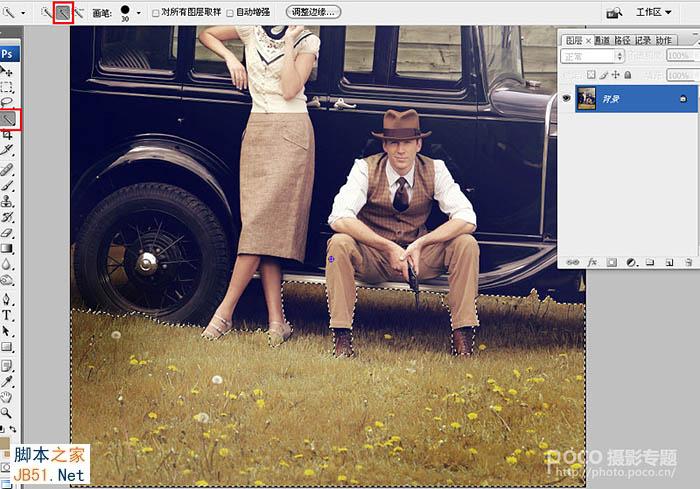Click the 调整边缘 button
The image size is (700, 489).
click(313, 12)
